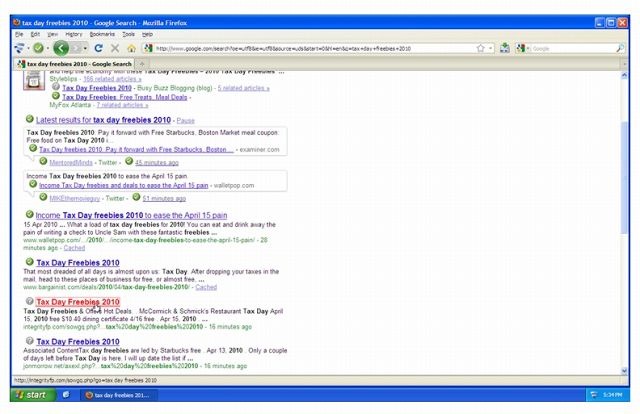The image size is (640, 414).
Task: Click inside the address bar URL field
Action: 314,49
